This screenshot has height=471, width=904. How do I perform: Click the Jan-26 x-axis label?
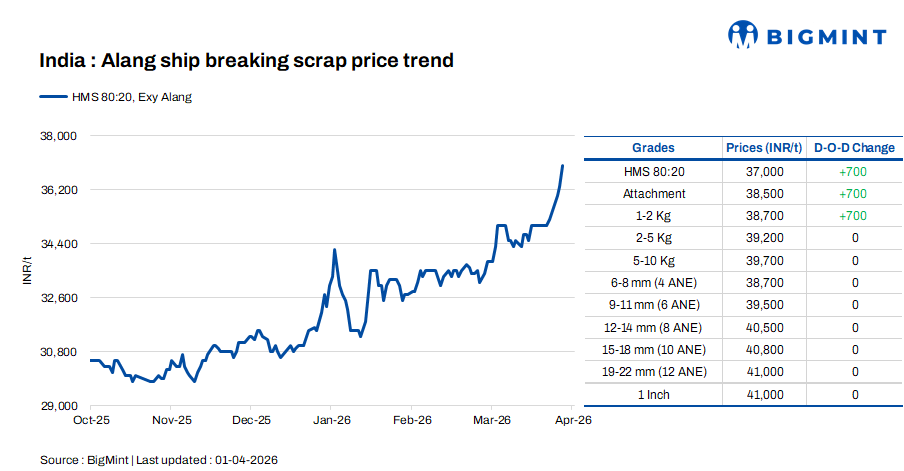(x=331, y=420)
